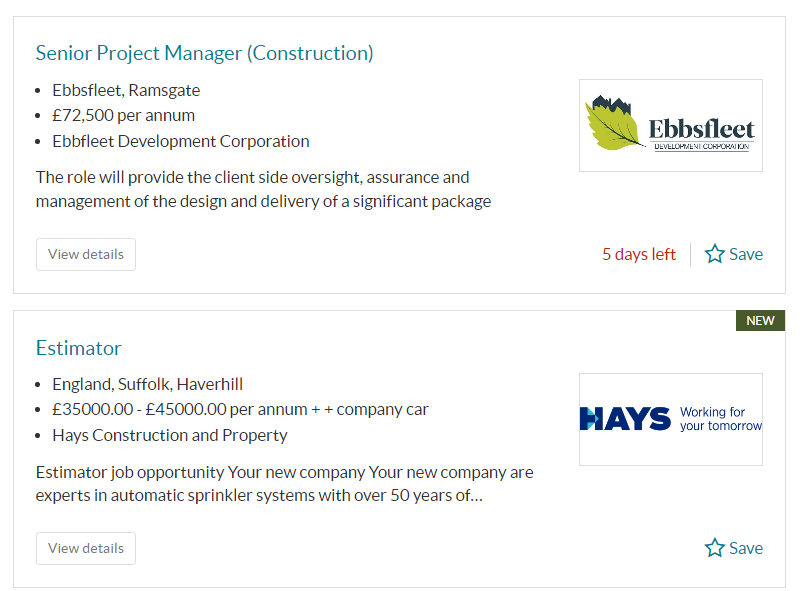
Task: View details of the Senior Project Manager job
Action: [x=86, y=254]
